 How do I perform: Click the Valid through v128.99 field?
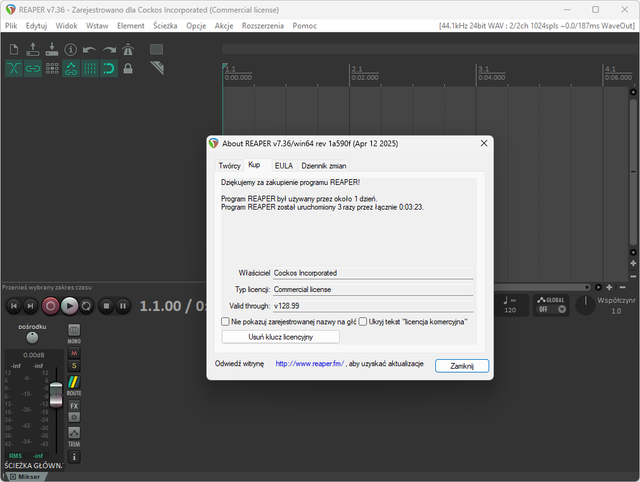(x=373, y=306)
